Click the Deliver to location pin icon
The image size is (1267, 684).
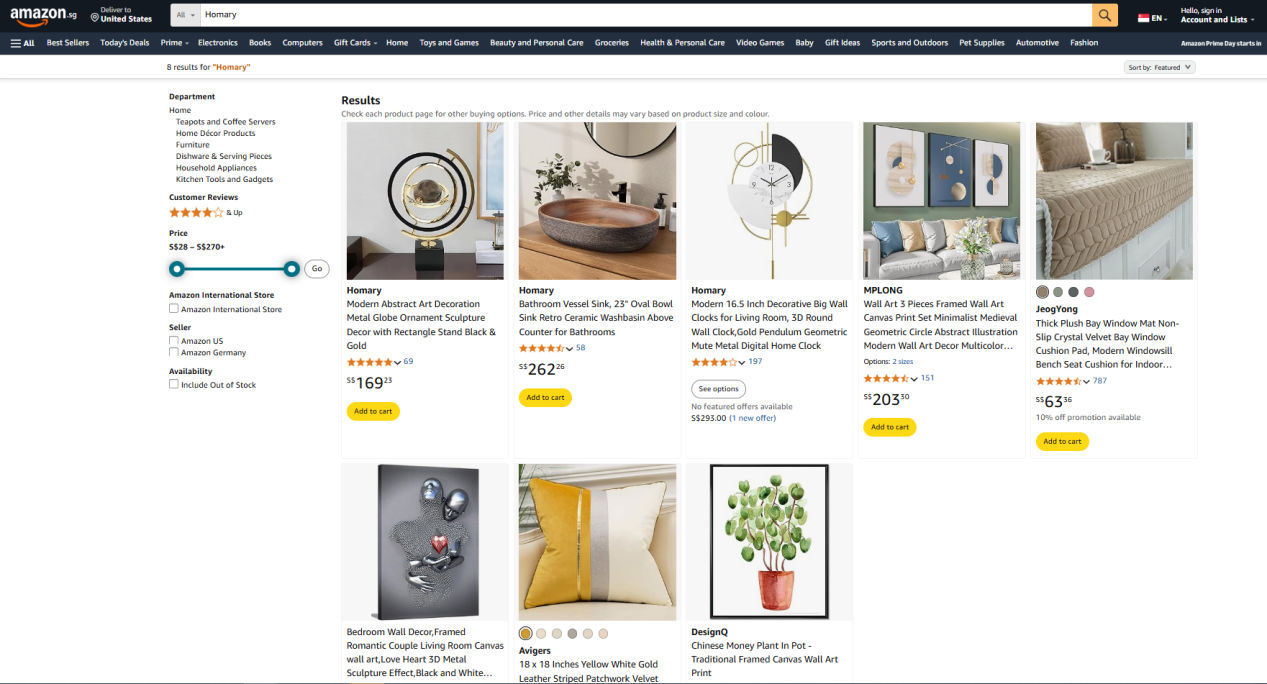click(x=95, y=18)
